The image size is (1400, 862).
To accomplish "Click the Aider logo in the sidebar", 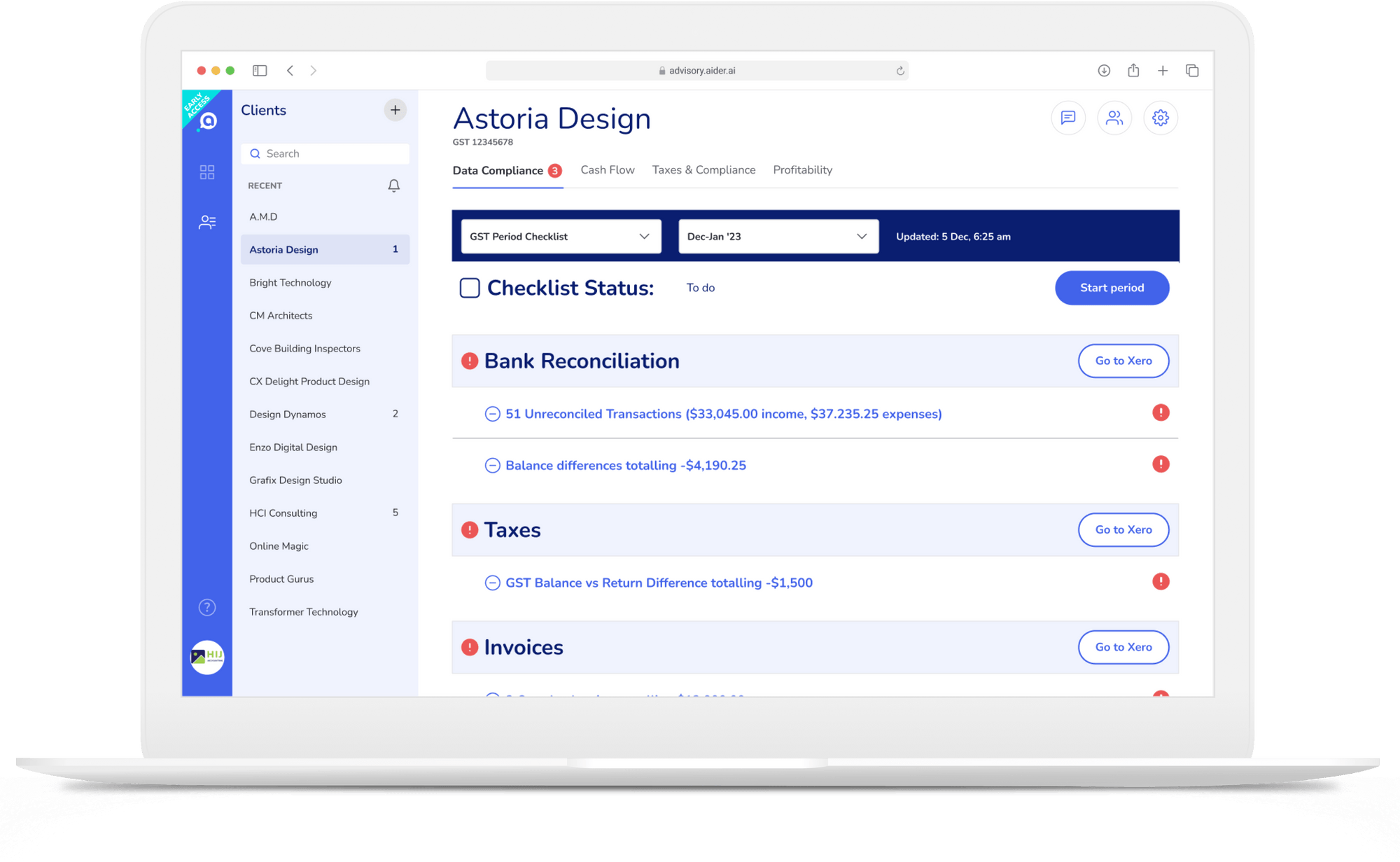I will [206, 120].
